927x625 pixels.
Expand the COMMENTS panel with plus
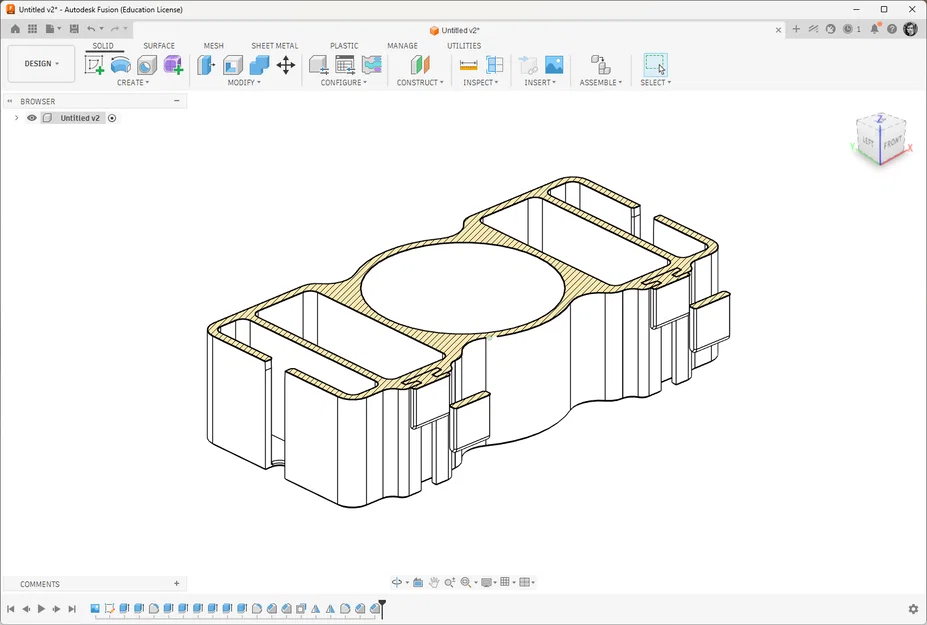(x=176, y=584)
